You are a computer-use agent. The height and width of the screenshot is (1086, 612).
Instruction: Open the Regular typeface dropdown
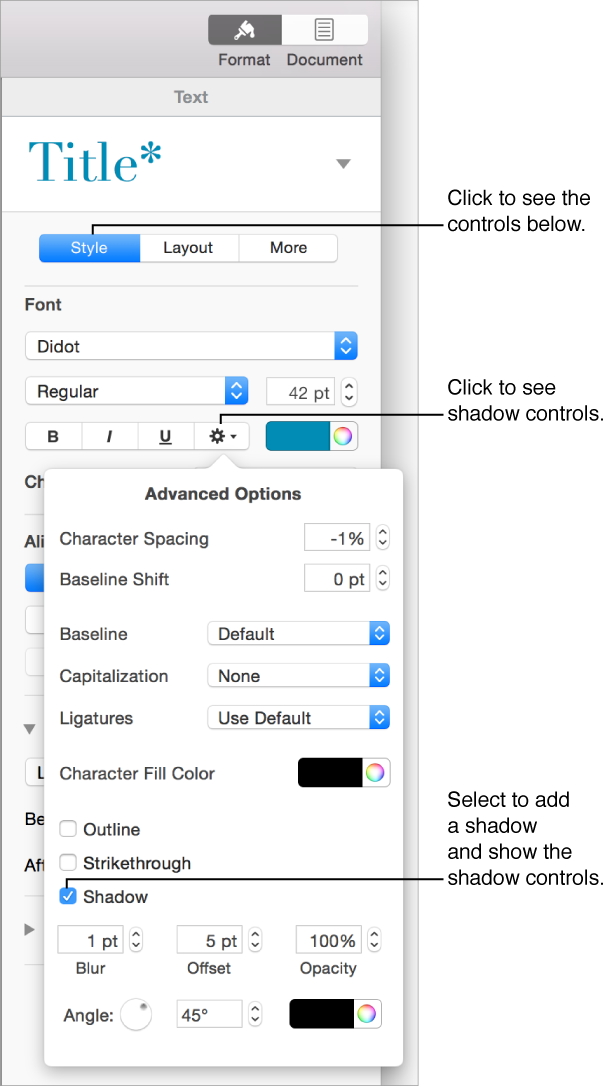point(136,391)
